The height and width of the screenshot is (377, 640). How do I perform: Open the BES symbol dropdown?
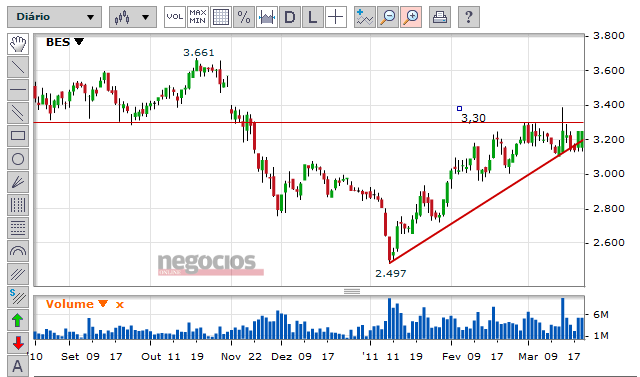pos(79,42)
